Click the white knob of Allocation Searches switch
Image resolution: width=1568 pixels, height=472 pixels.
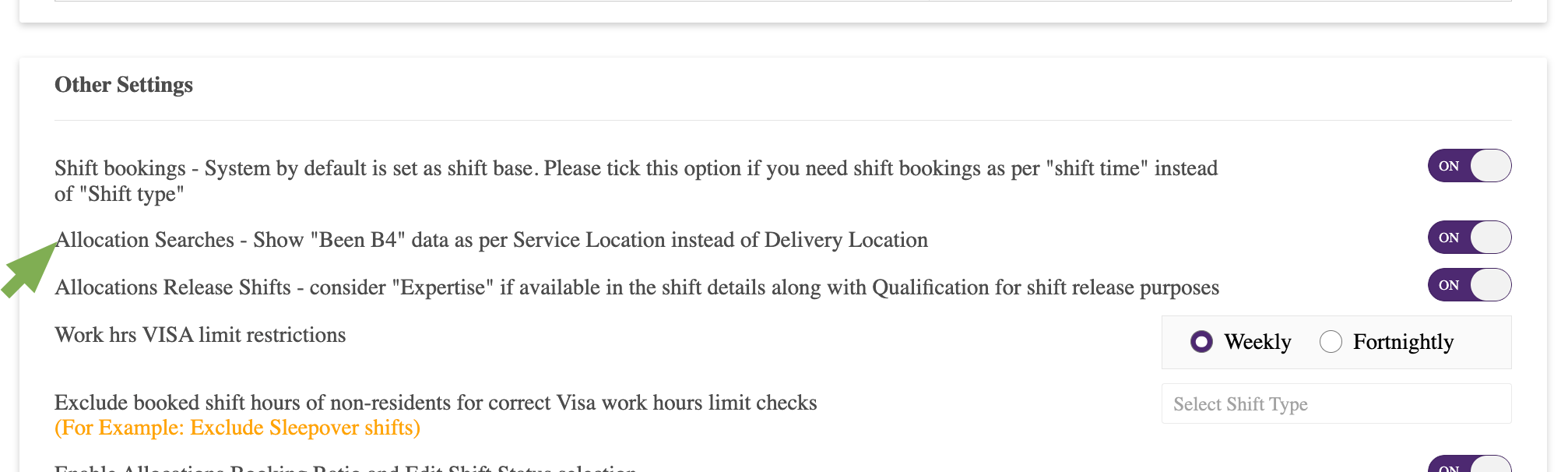[1490, 238]
